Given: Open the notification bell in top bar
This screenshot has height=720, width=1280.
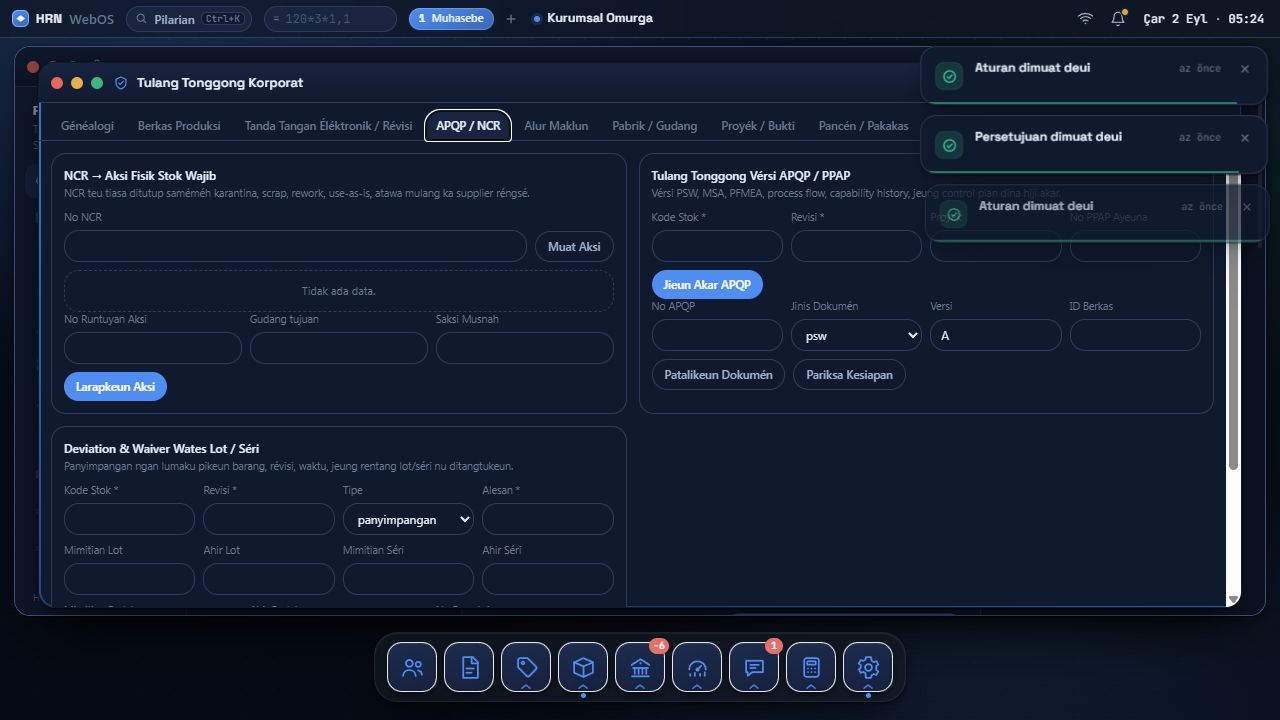Looking at the screenshot, I should click(1118, 19).
